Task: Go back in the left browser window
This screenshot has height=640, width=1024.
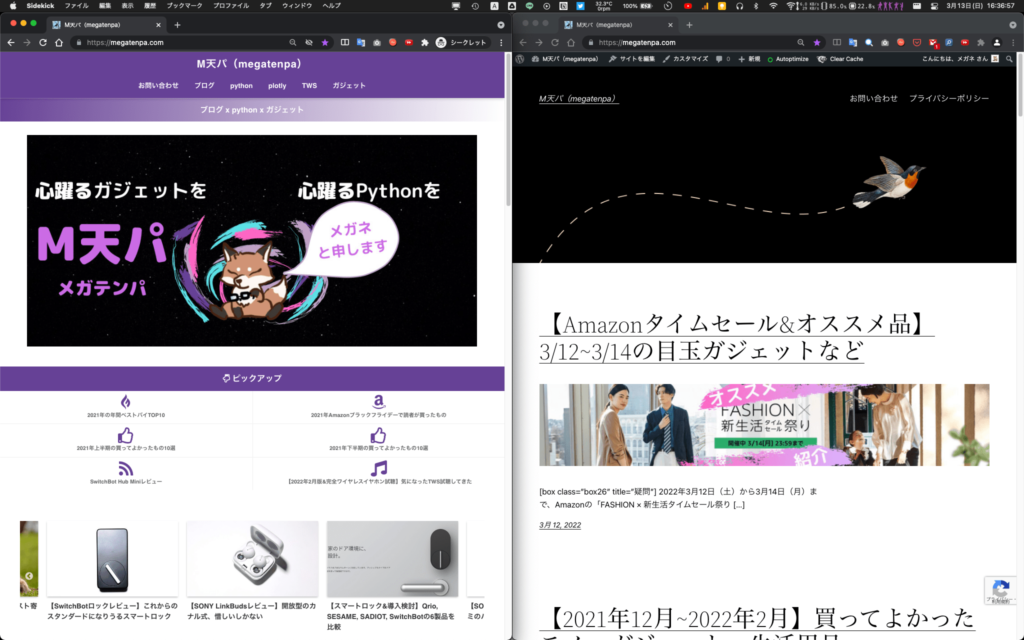Action: point(11,42)
